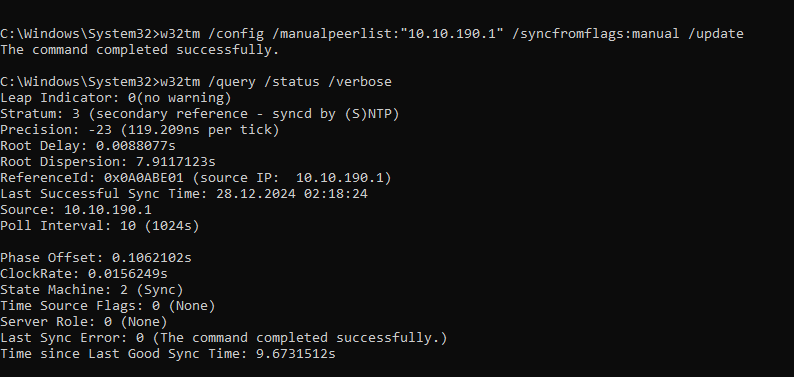Click the first w32tm /config command line

pos(372,34)
